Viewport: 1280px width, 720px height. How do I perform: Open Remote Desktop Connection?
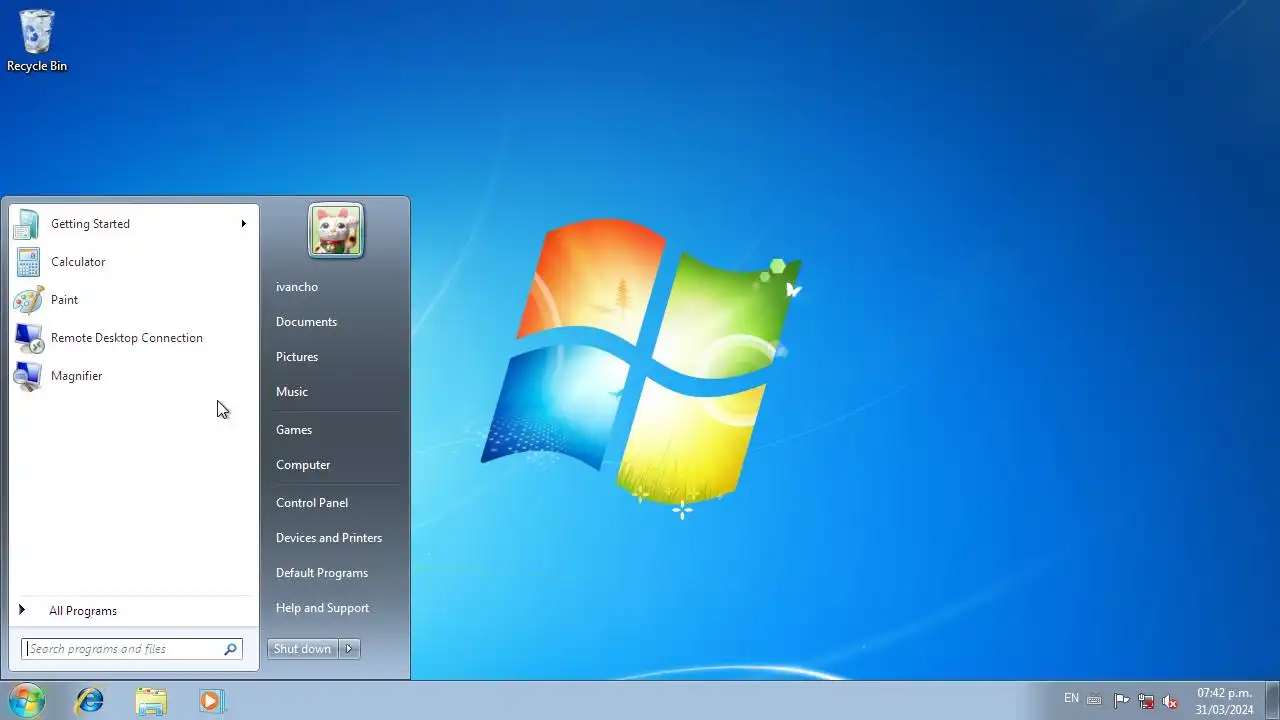point(134,338)
